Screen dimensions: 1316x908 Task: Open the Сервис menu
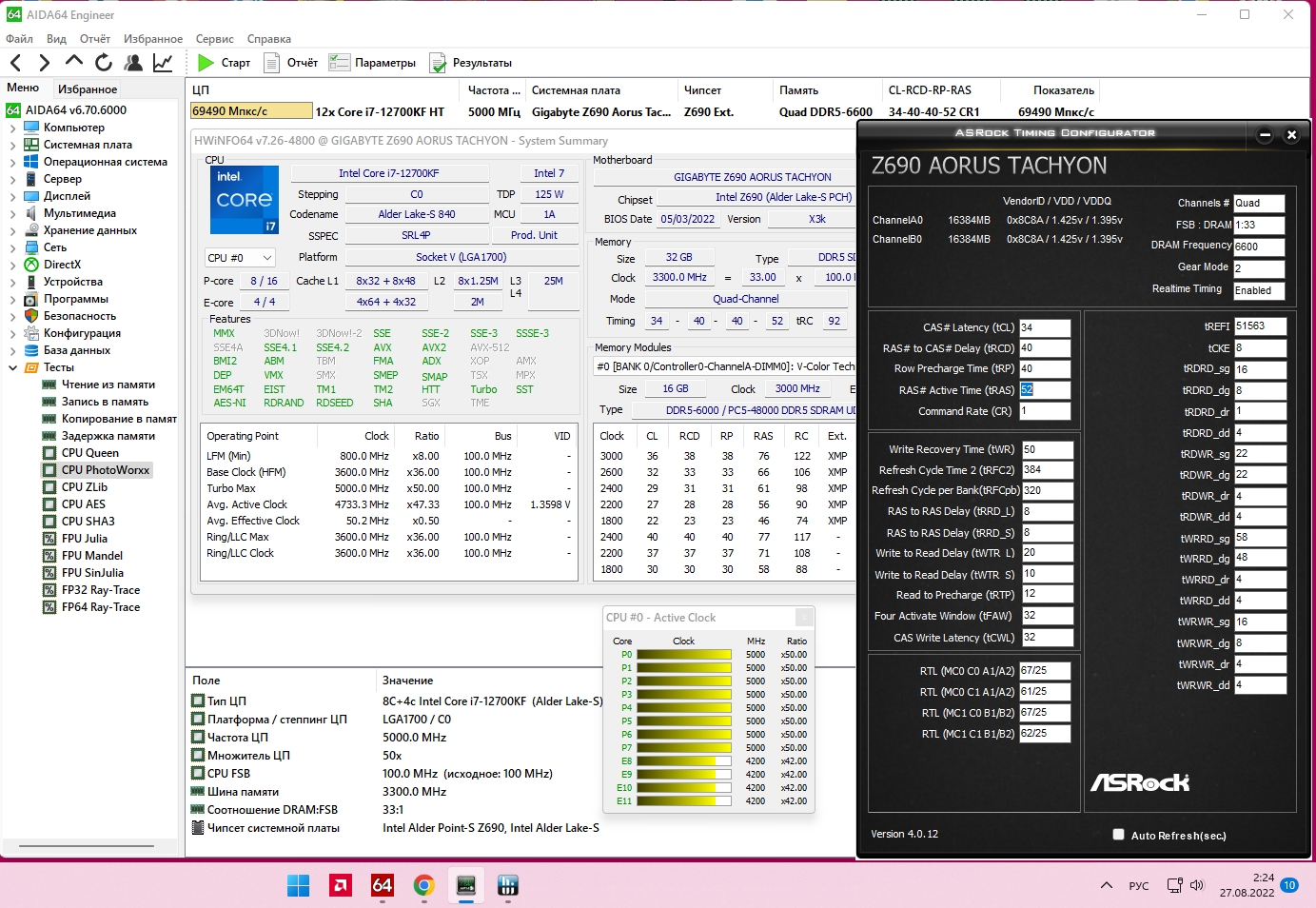tap(215, 39)
